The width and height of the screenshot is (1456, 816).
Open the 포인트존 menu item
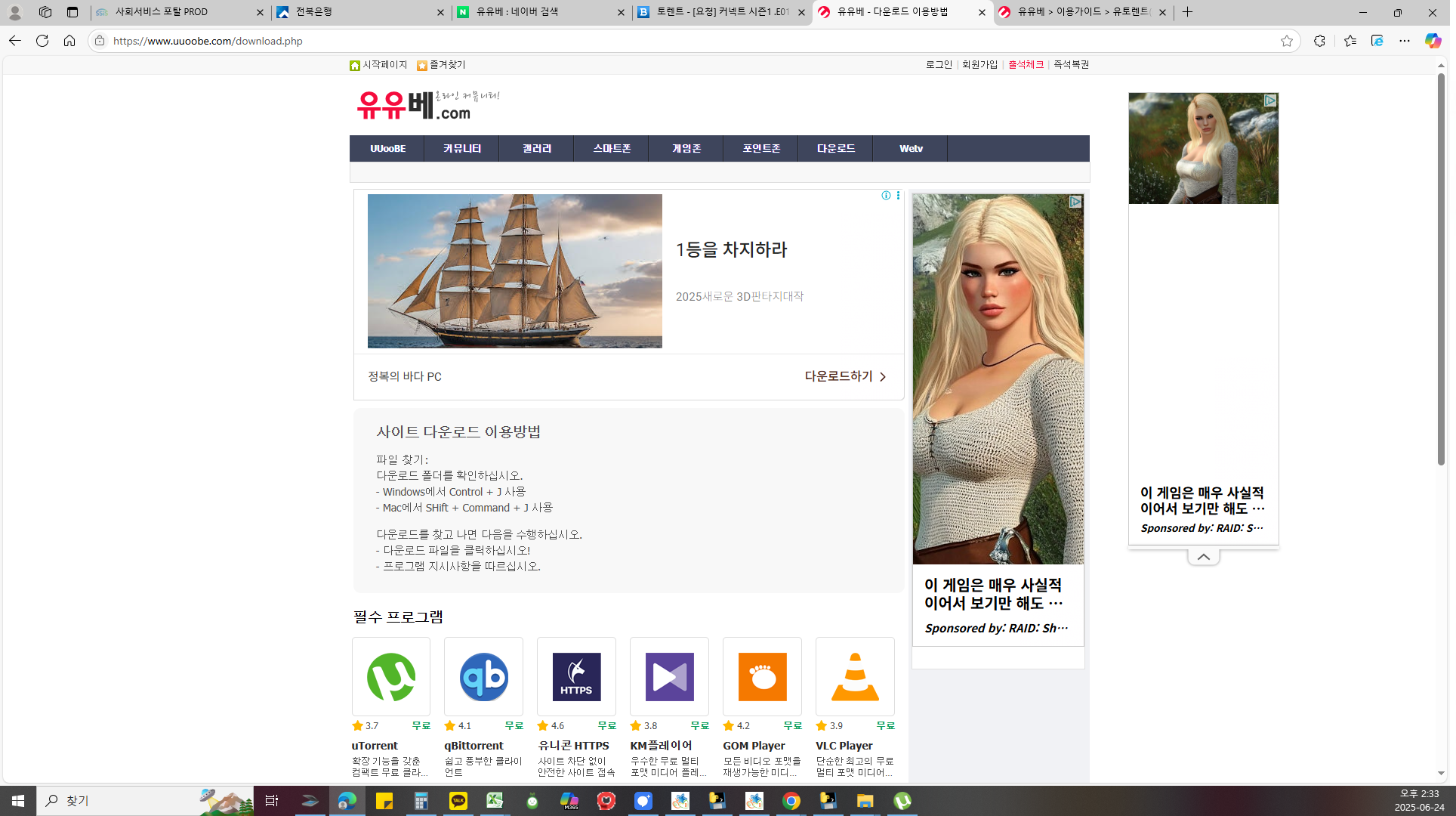click(x=761, y=149)
